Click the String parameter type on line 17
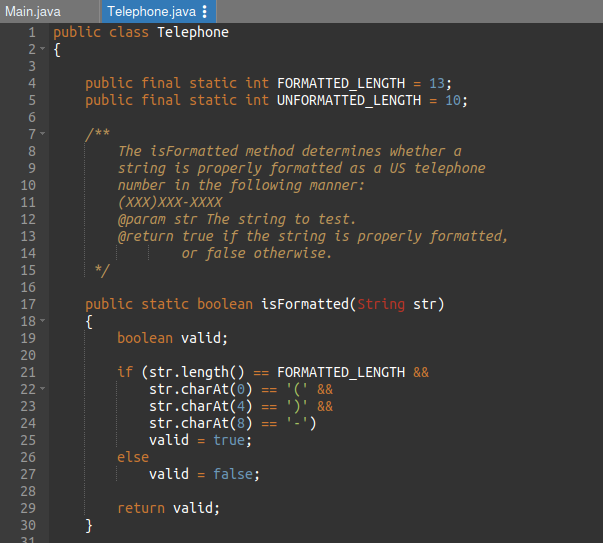The image size is (603, 543). [381, 304]
